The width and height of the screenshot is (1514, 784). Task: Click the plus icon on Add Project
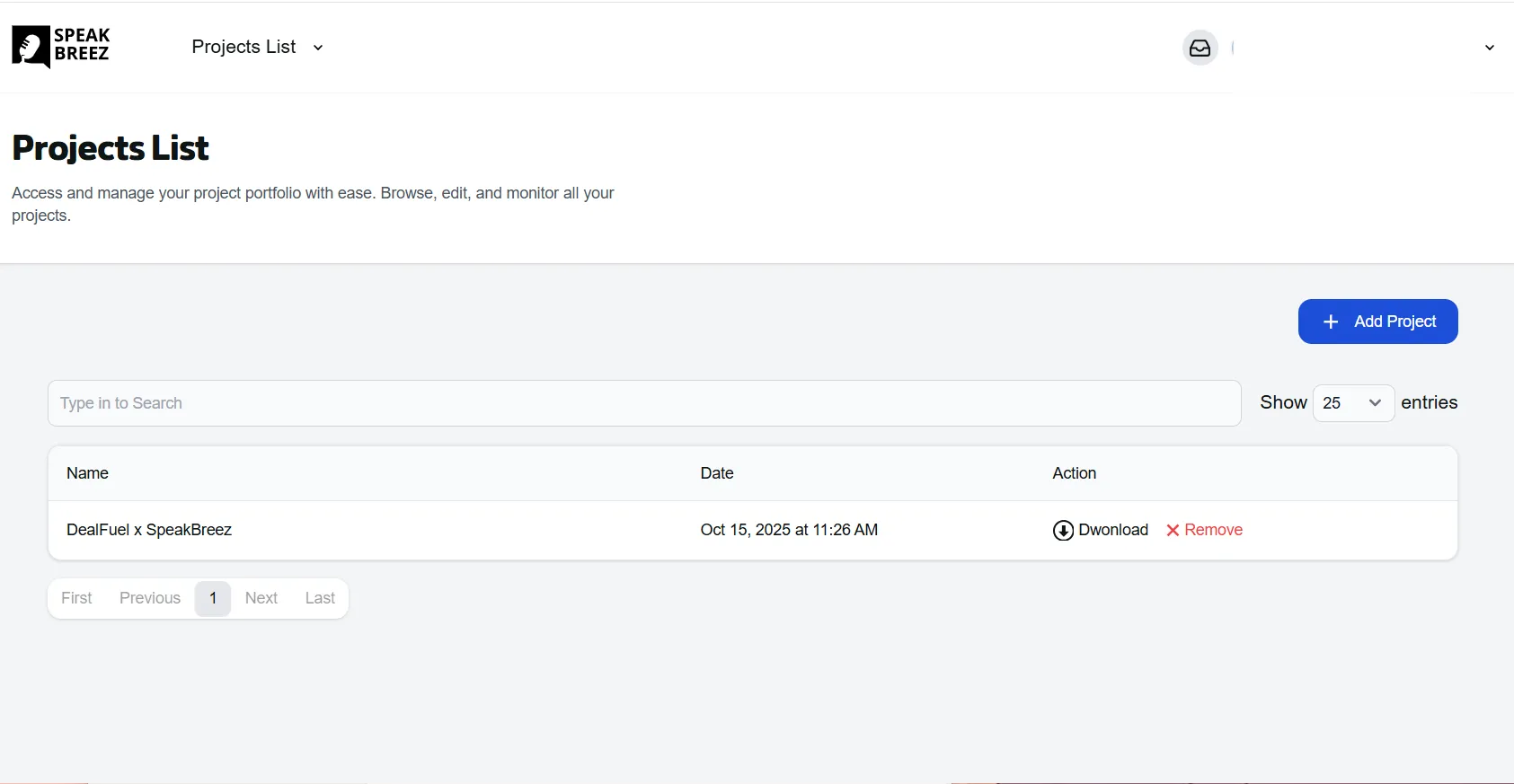[1331, 322]
